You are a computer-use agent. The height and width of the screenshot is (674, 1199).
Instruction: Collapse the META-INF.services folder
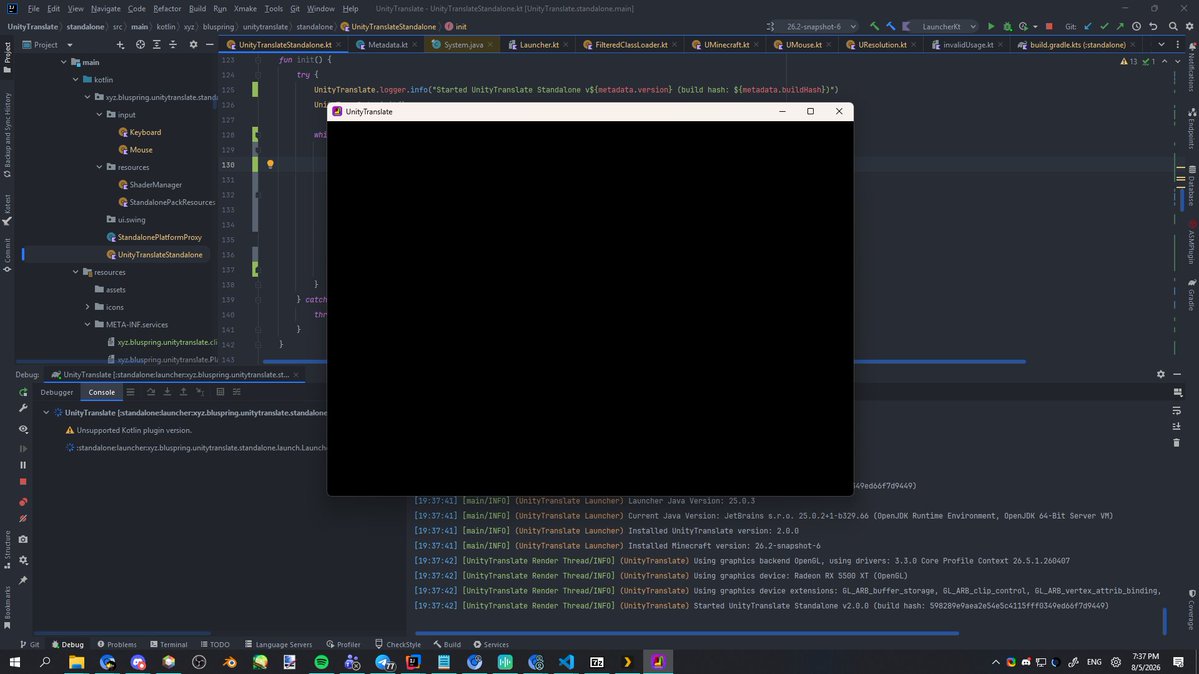(88, 324)
